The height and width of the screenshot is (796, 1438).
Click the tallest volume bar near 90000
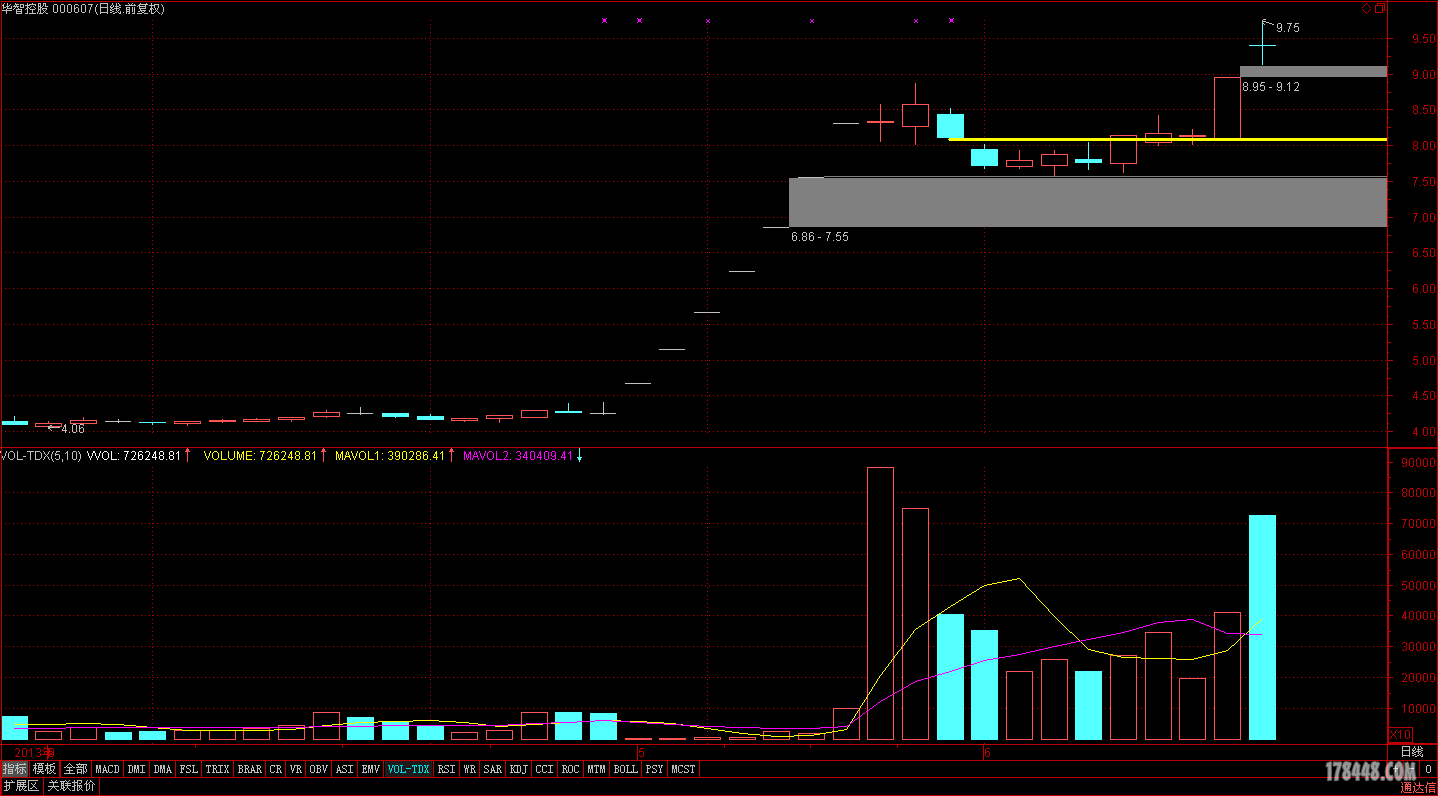[x=880, y=603]
